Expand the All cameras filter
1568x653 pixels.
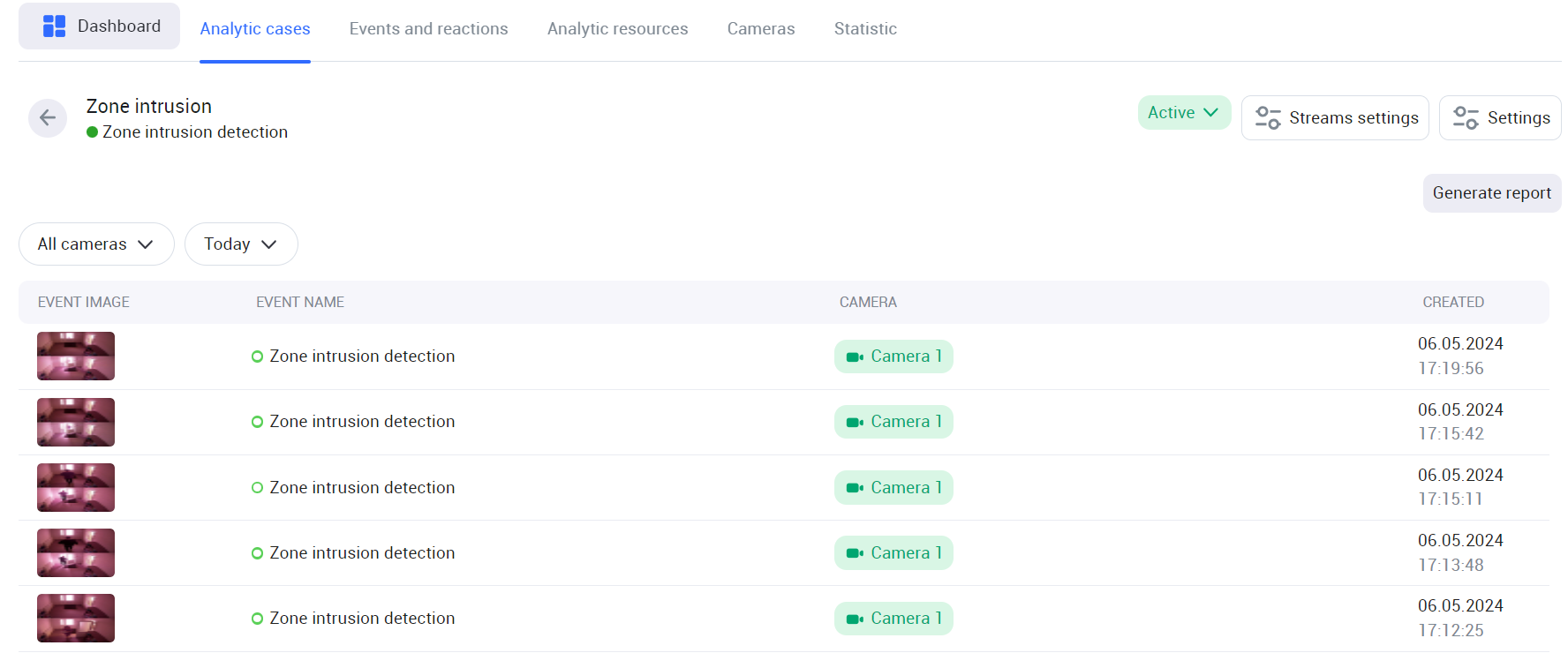(x=96, y=244)
